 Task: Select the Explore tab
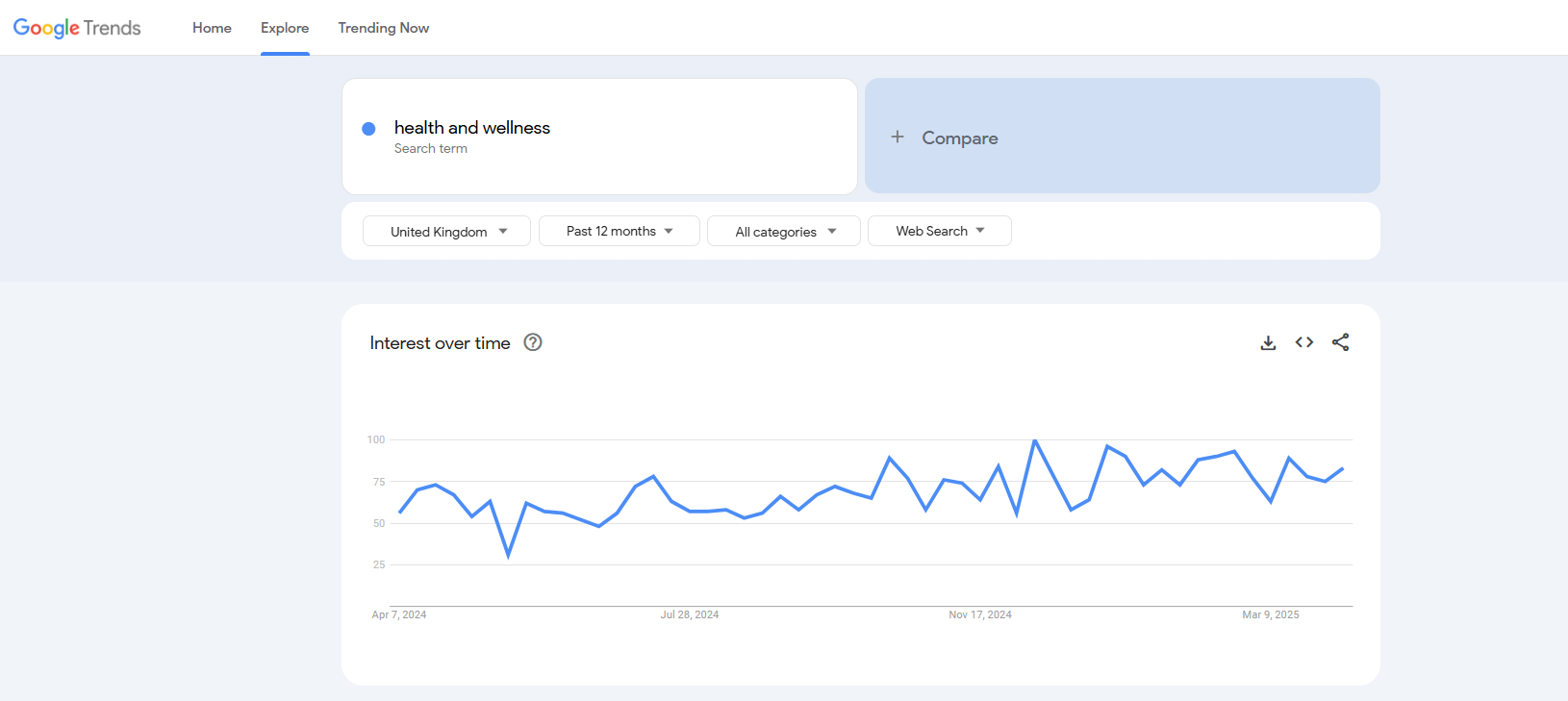(285, 28)
